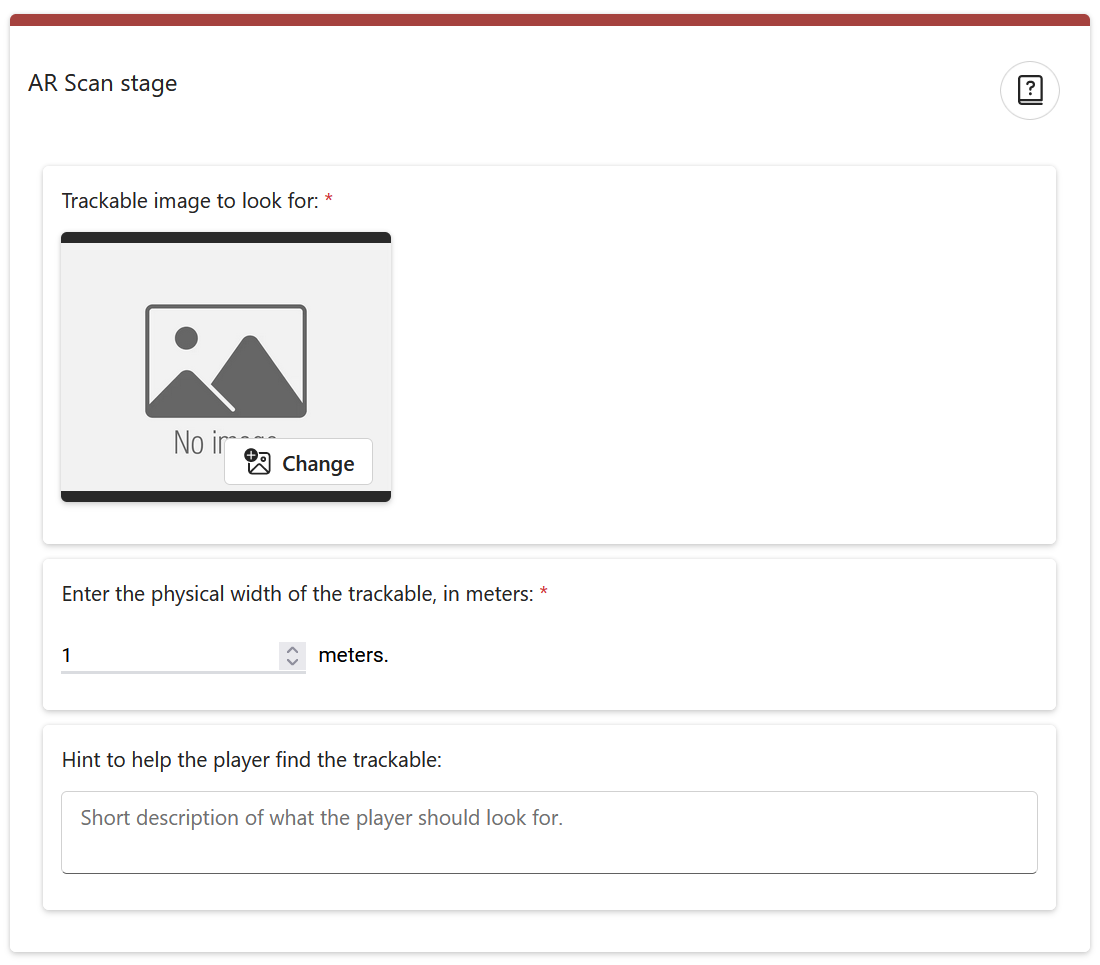Click the "Trackable image to look for" label
Image resolution: width=1100 pixels, height=965 pixels.
click(x=190, y=201)
